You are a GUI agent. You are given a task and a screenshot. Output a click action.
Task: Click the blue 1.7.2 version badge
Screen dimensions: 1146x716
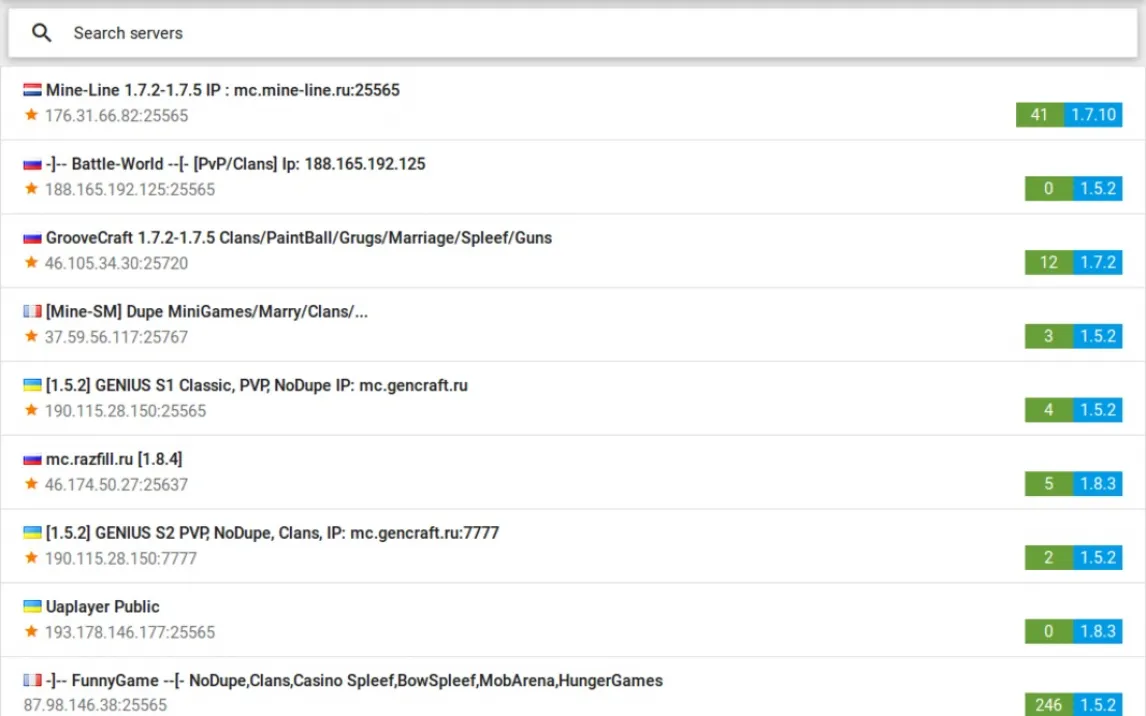click(1097, 262)
